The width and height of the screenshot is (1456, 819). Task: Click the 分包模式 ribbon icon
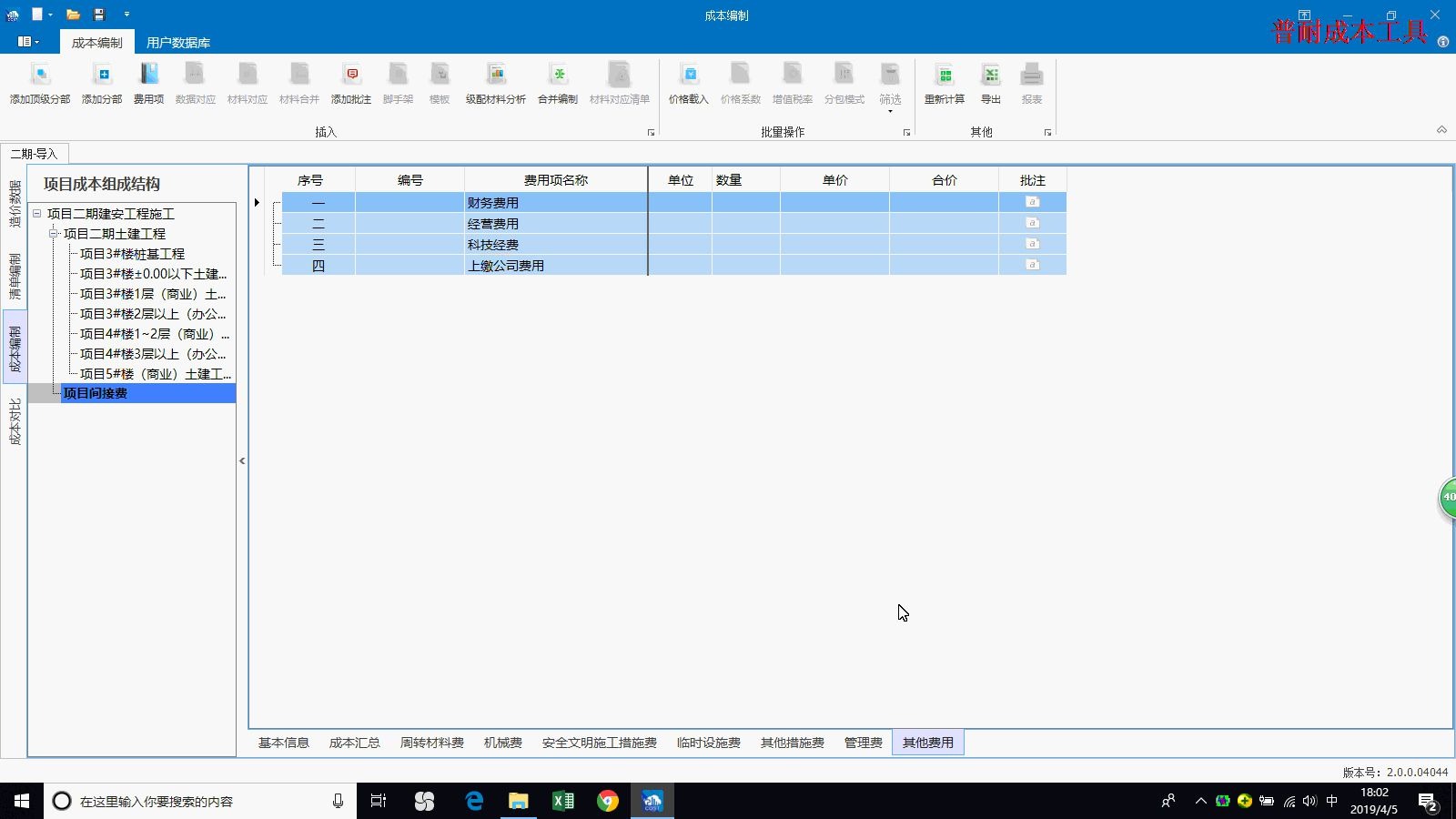pyautogui.click(x=844, y=75)
